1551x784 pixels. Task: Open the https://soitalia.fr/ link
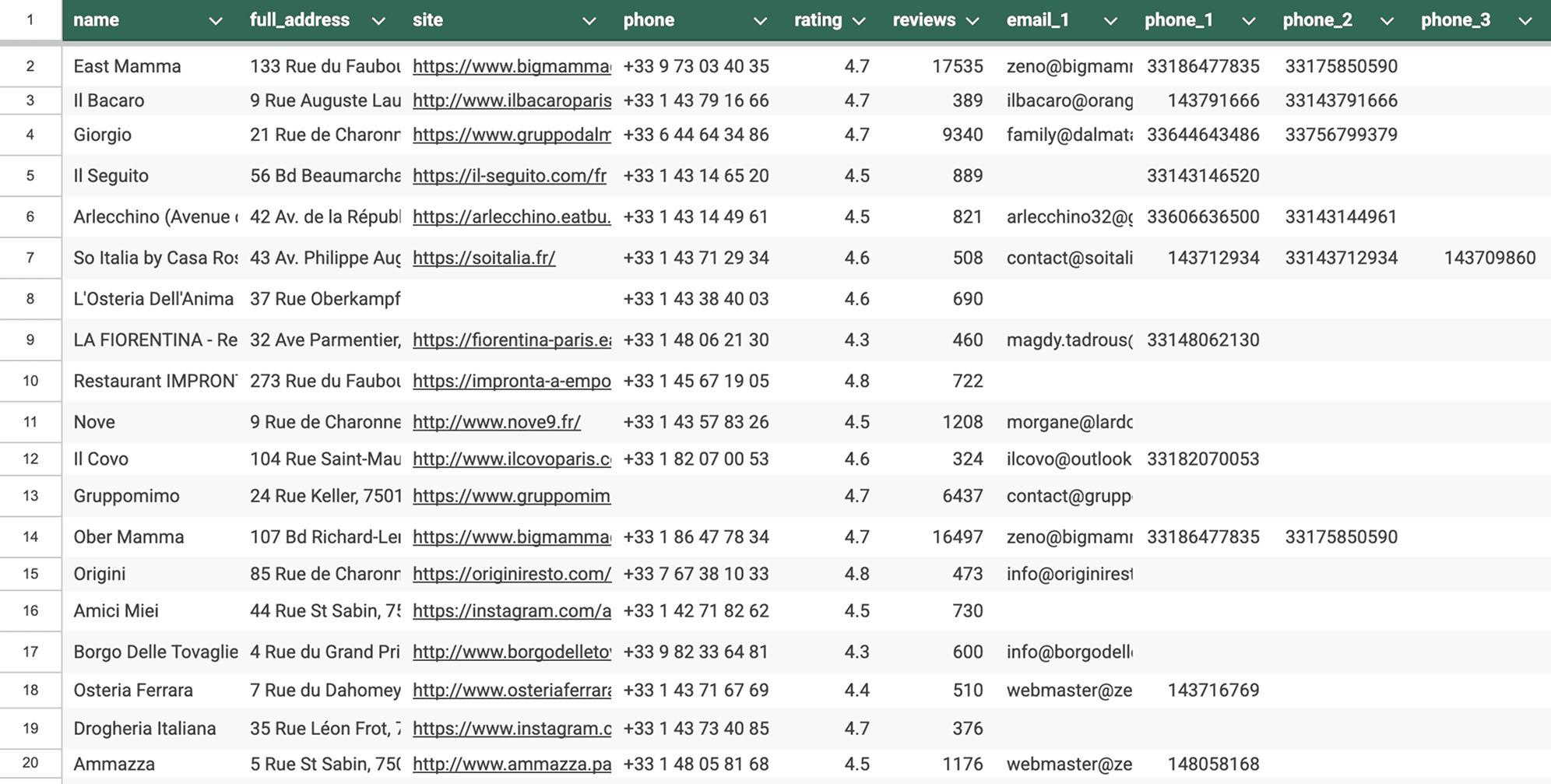484,258
